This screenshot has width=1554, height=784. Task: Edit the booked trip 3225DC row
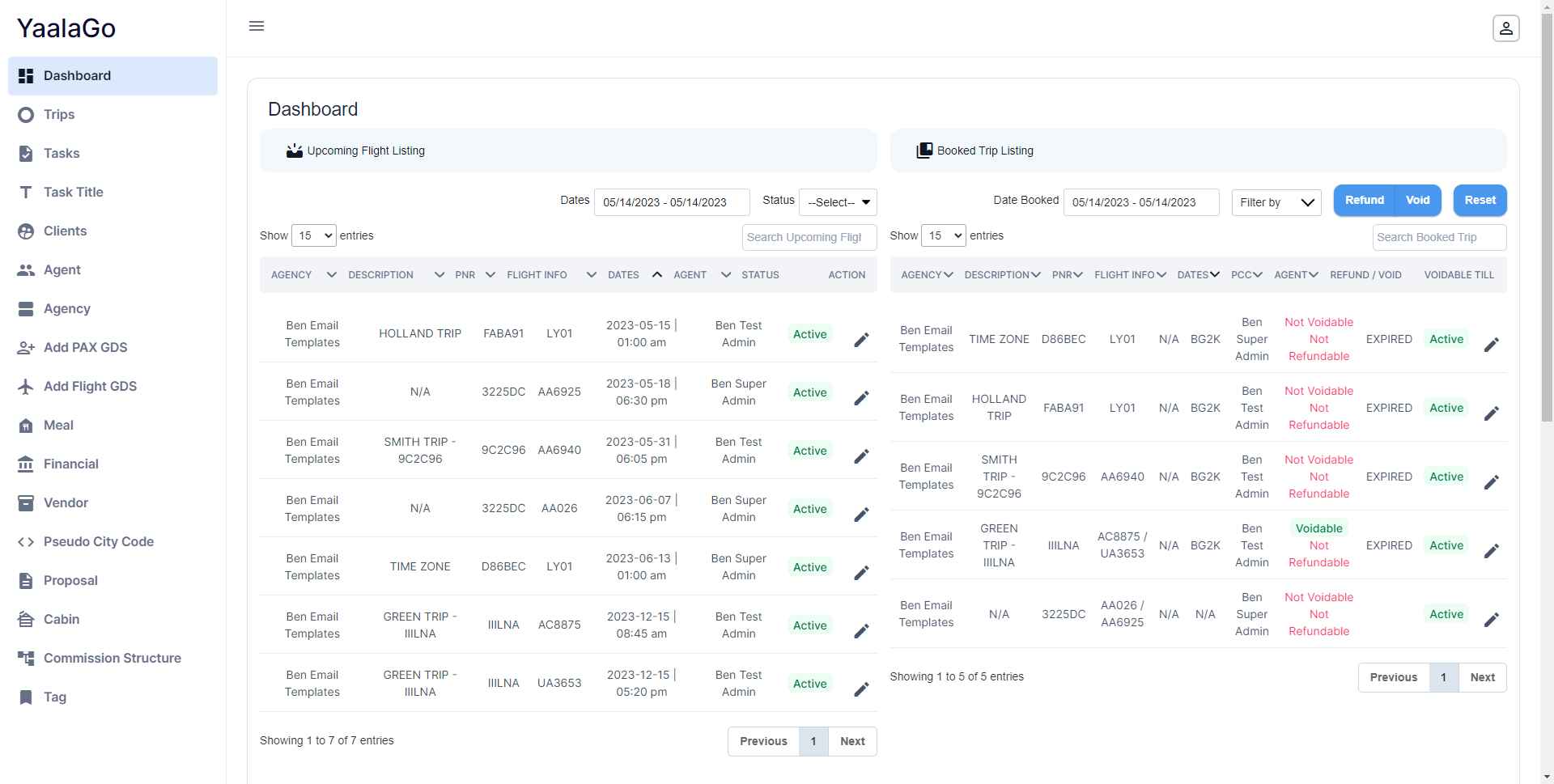click(x=1491, y=620)
